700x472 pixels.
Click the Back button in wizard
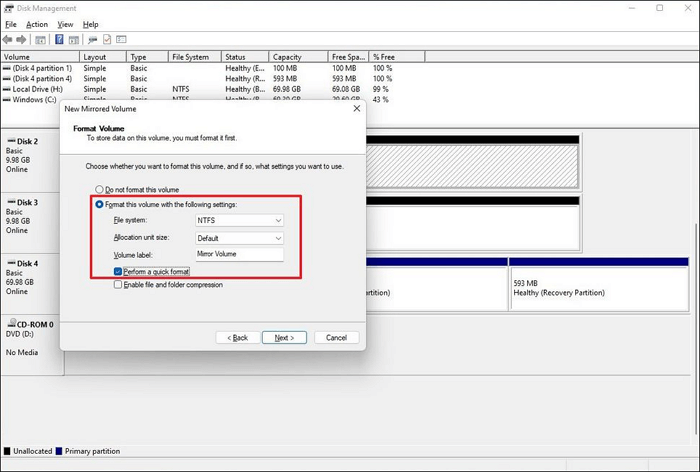238,338
